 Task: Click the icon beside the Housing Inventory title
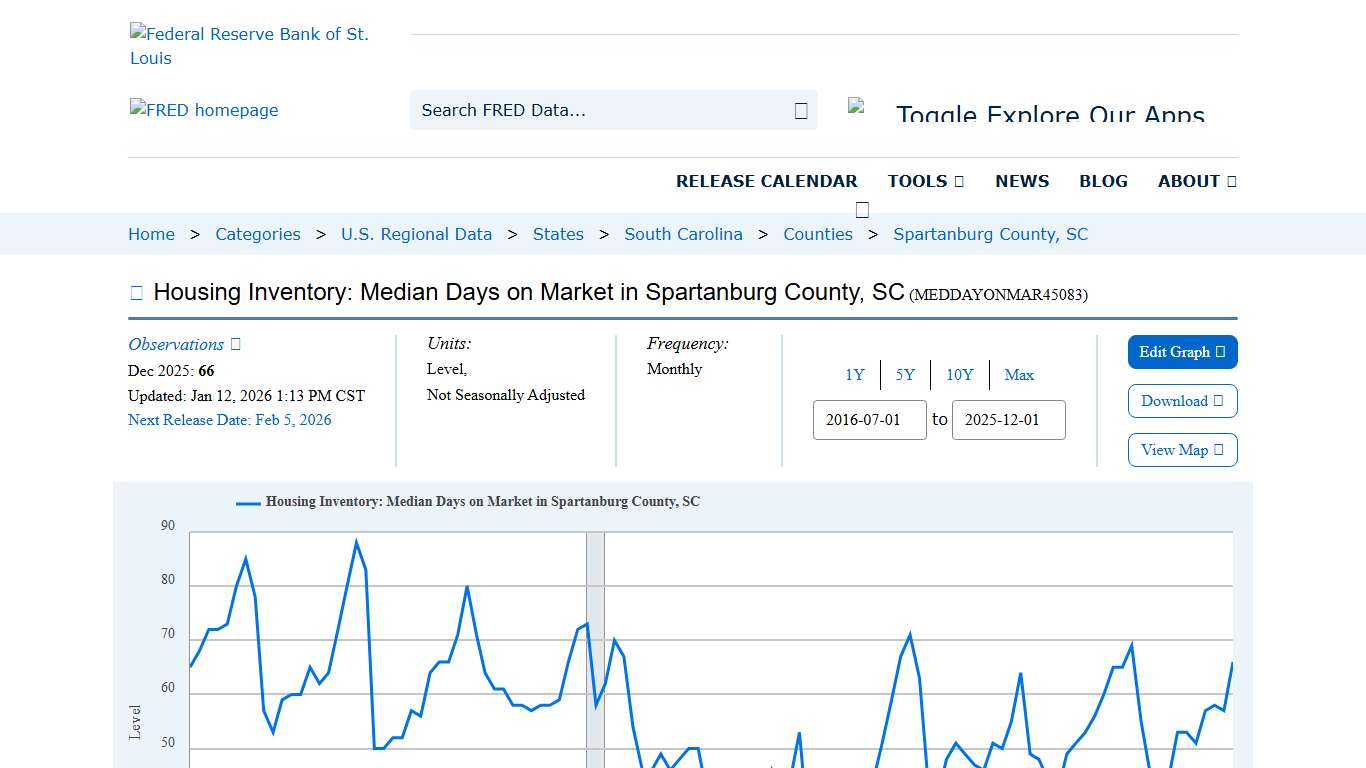point(136,292)
